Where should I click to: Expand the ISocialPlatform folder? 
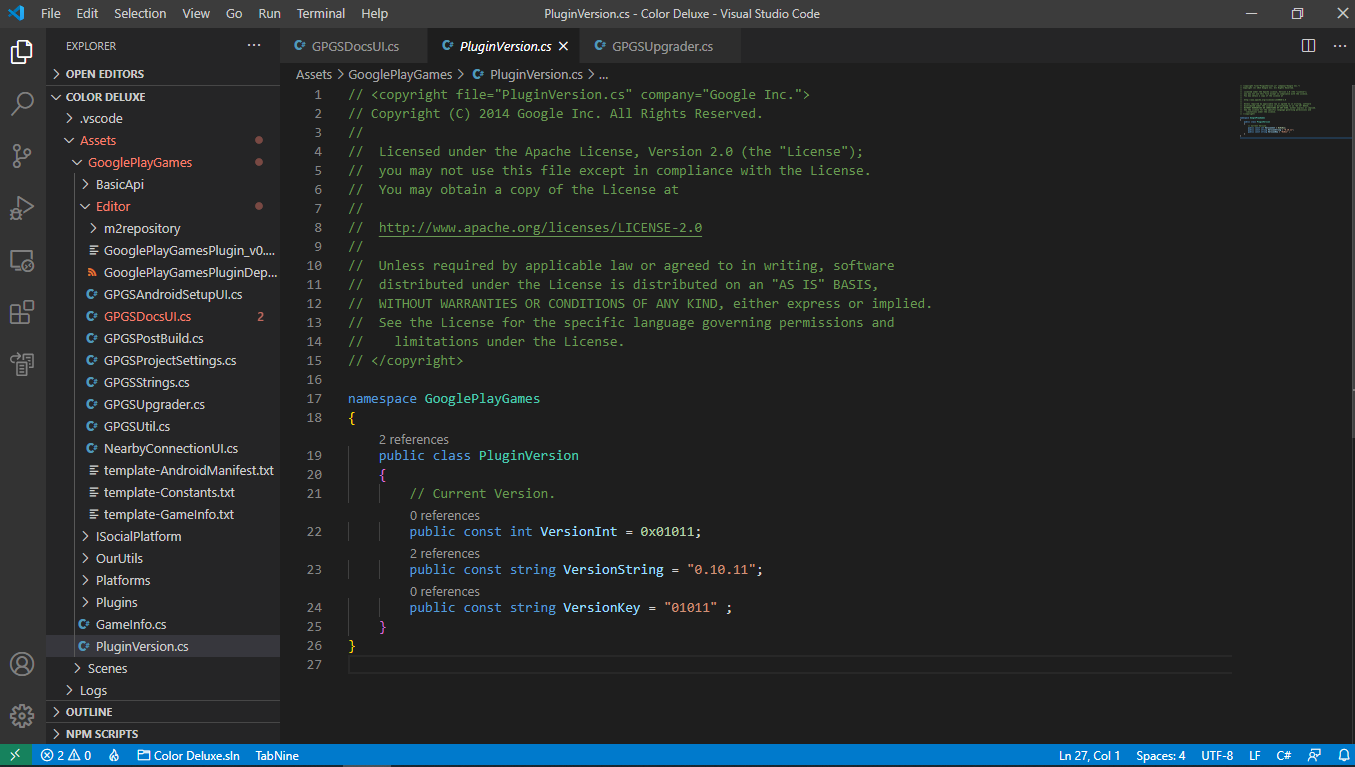(163, 536)
